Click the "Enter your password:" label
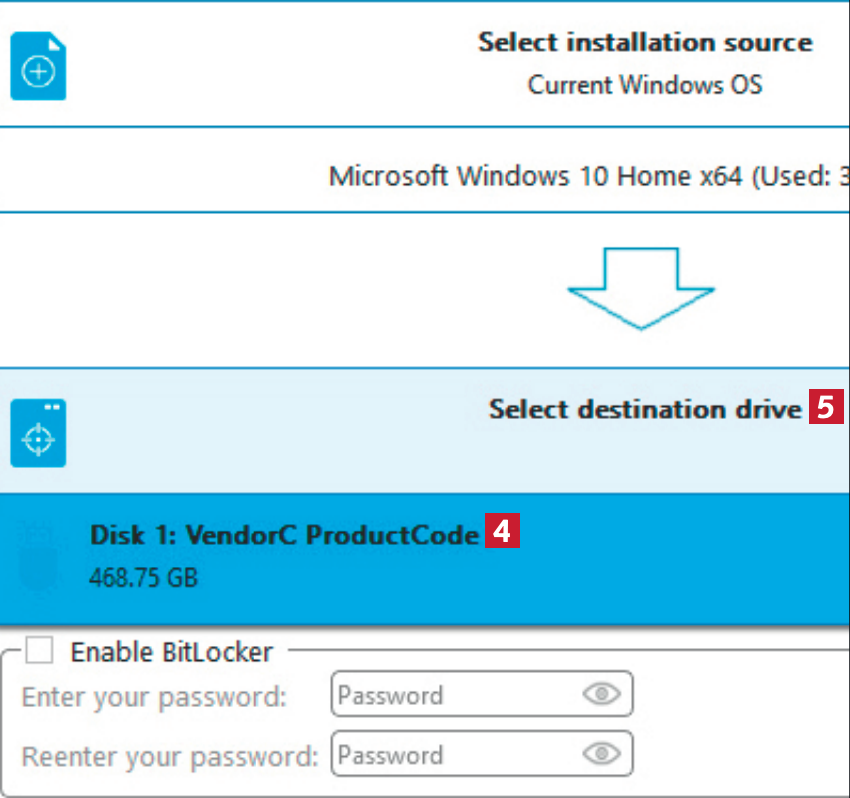Screen dimensions: 850x798 (x=155, y=696)
